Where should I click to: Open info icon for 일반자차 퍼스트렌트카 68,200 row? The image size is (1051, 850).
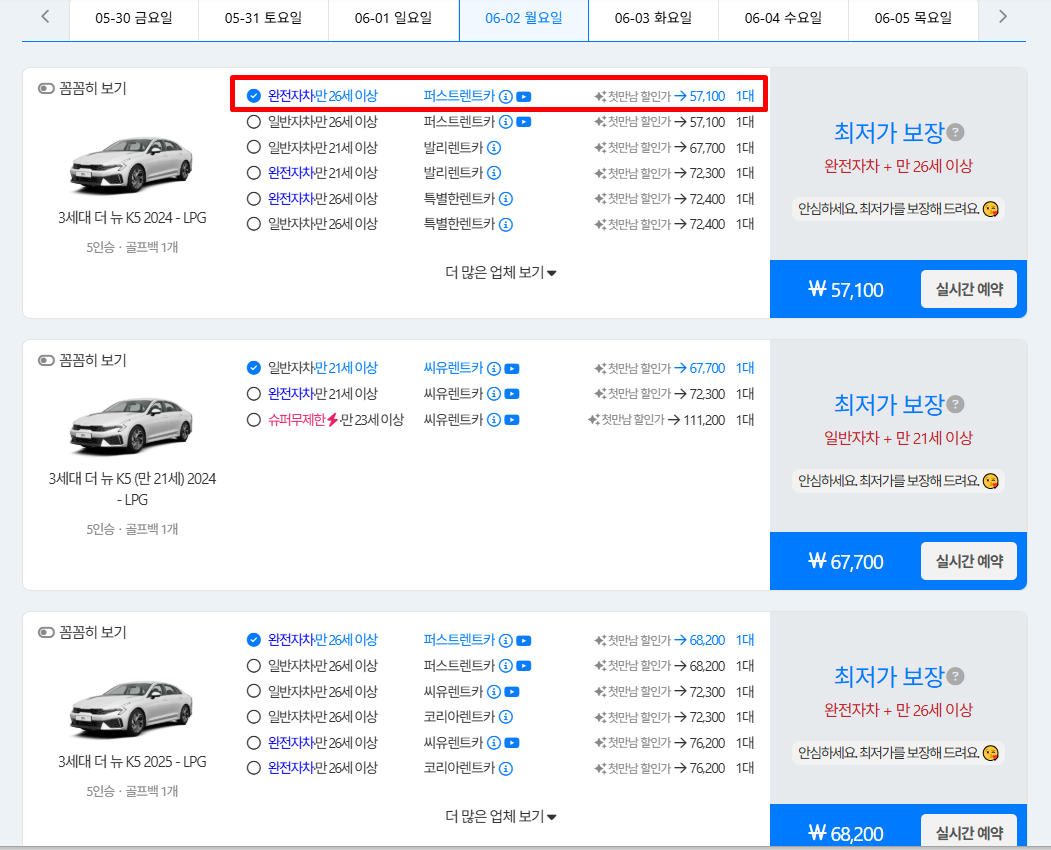tap(506, 666)
